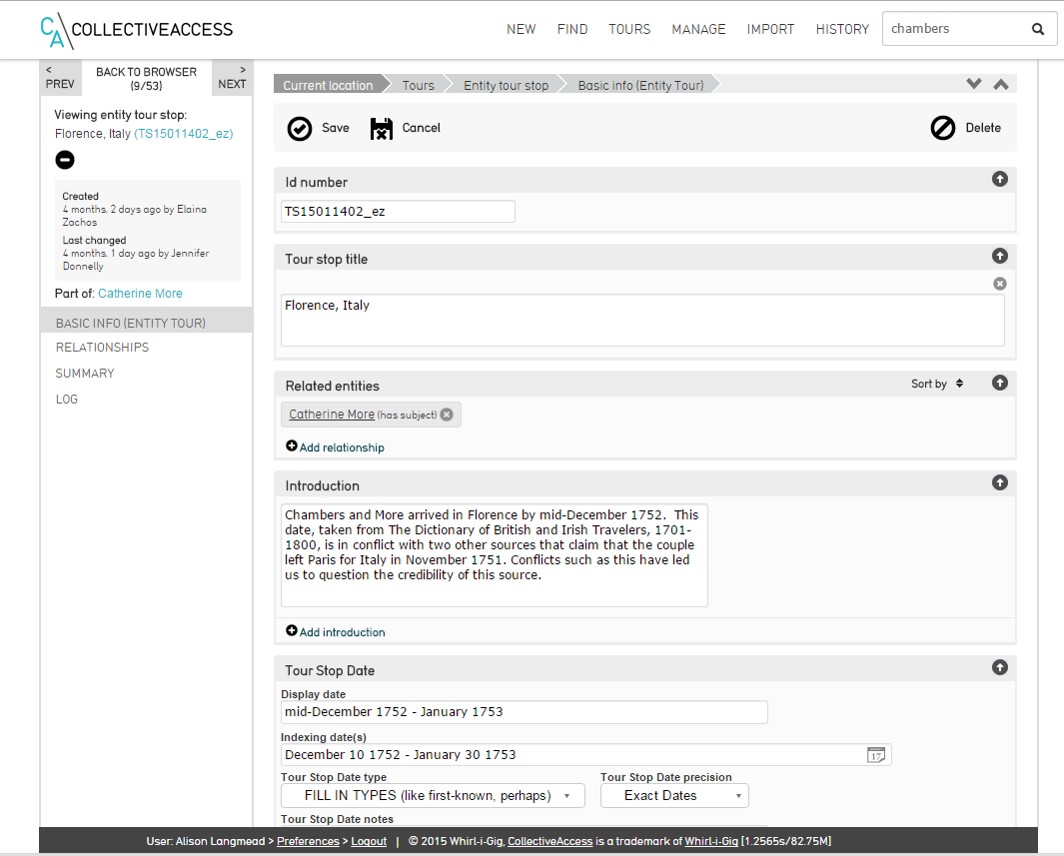Click the Cancel disk icon
The width and height of the screenshot is (1064, 856).
pos(381,128)
